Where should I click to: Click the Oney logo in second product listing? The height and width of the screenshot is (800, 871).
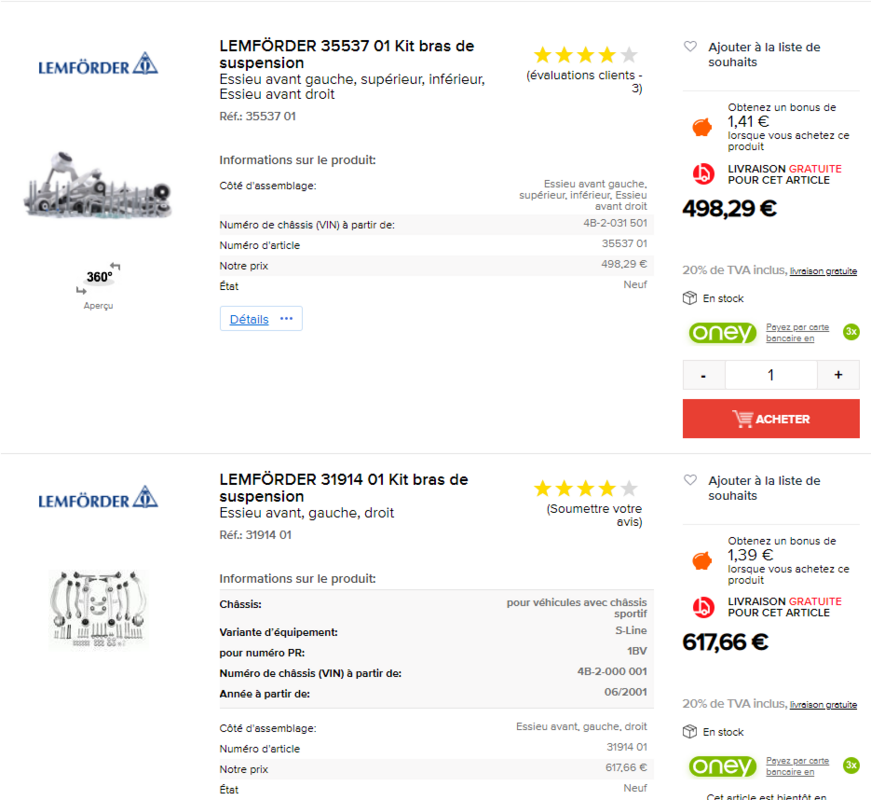click(722, 766)
